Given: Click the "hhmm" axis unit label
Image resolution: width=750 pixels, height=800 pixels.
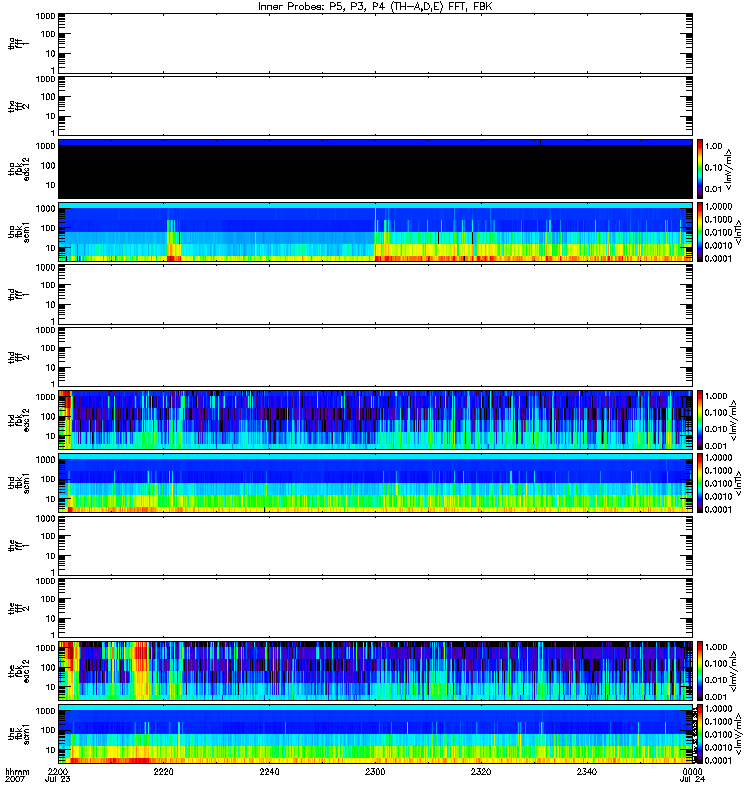Looking at the screenshot, I should (17, 771).
